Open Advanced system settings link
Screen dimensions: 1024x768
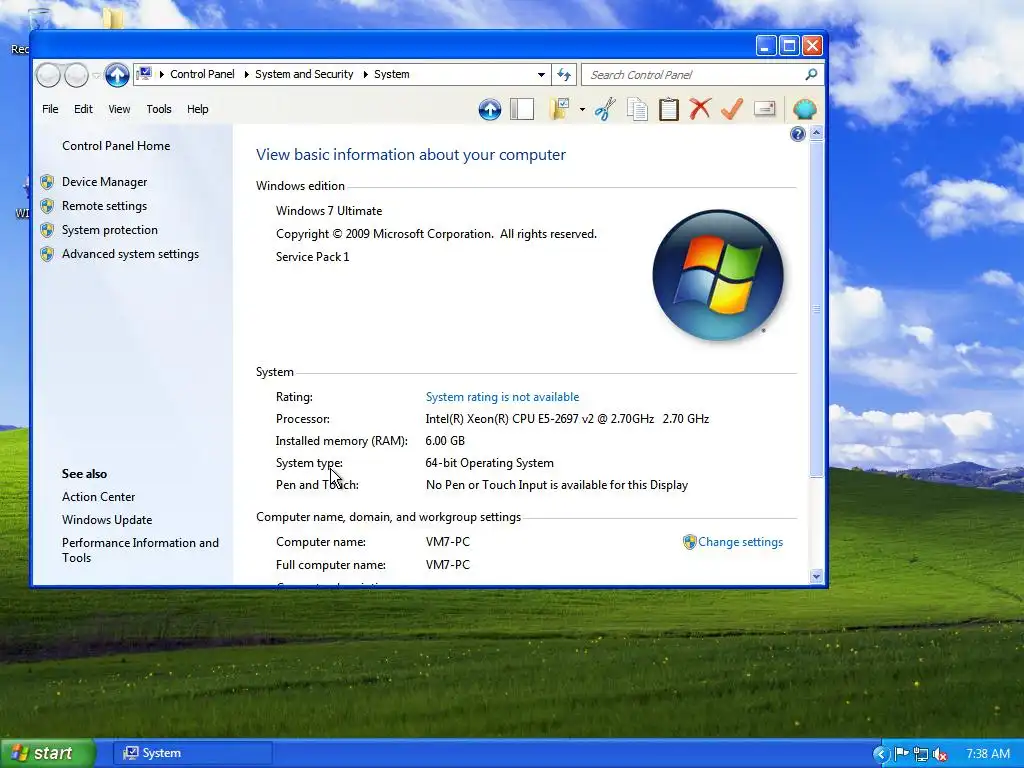[x=131, y=254]
